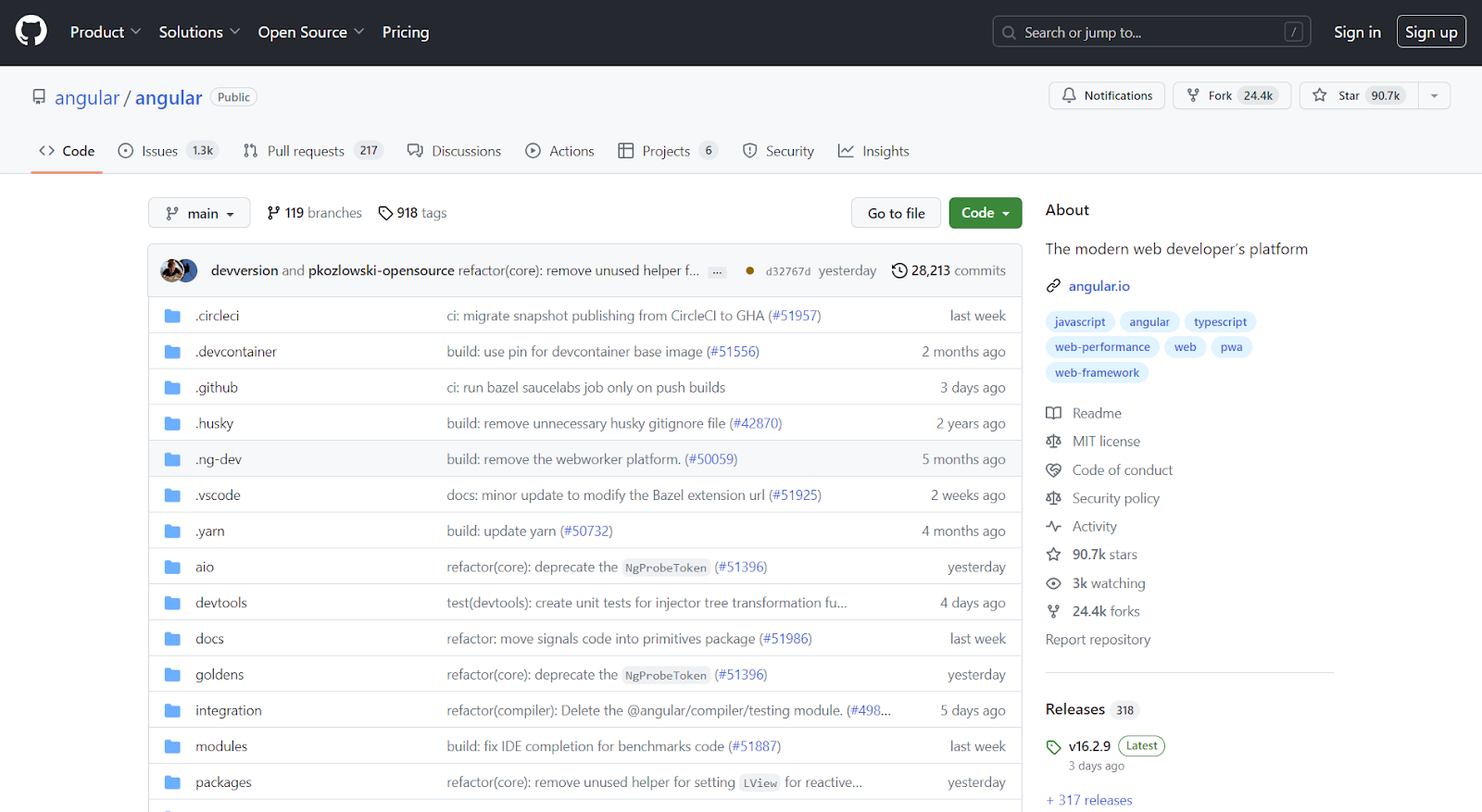
Task: Click the Activity pulse icon
Action: click(1053, 527)
